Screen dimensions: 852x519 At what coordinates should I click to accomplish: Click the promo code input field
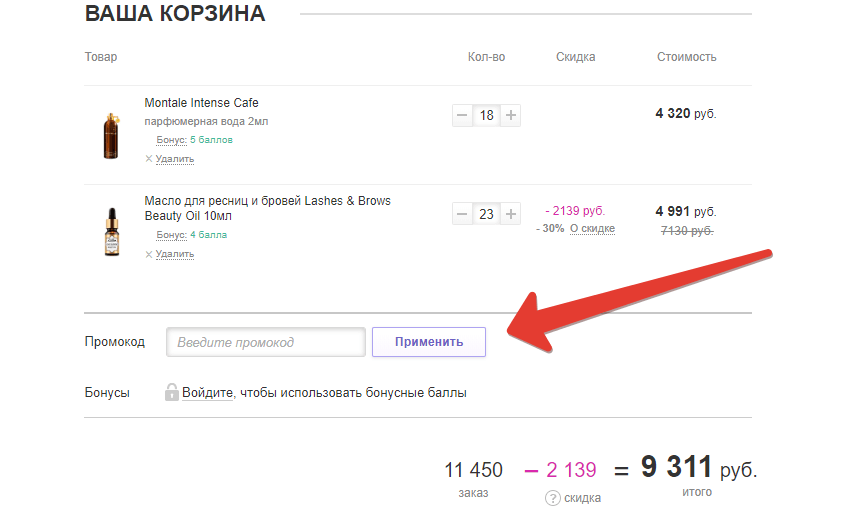[x=265, y=342]
